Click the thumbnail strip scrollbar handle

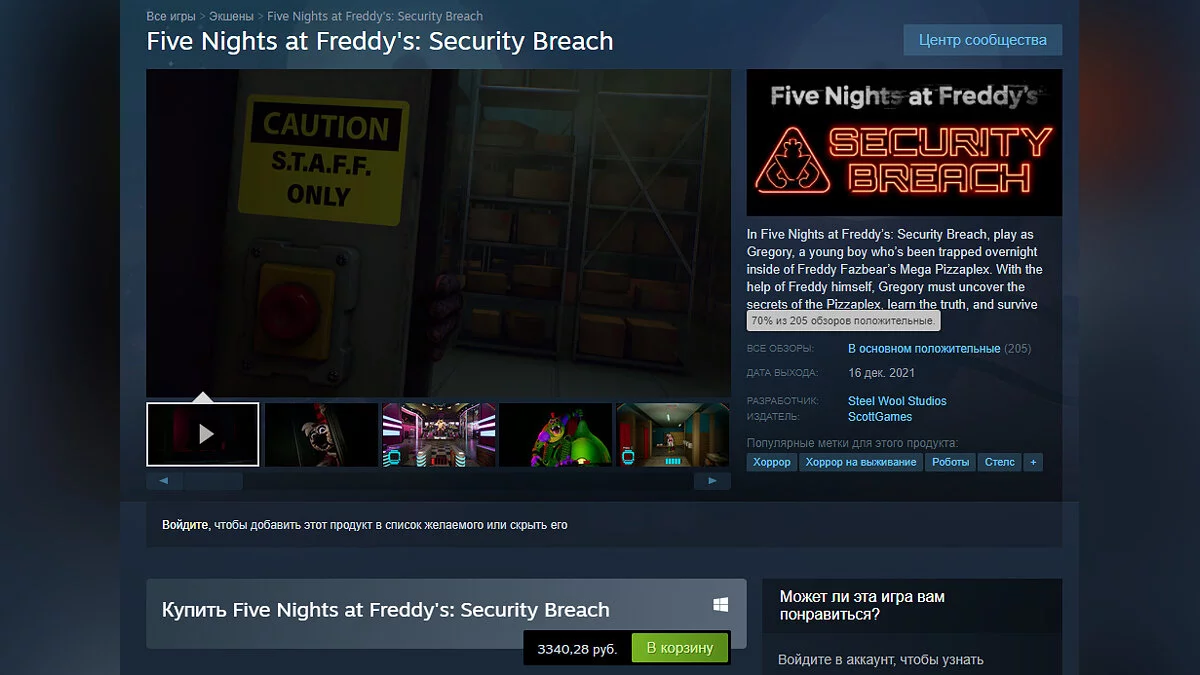click(x=212, y=481)
